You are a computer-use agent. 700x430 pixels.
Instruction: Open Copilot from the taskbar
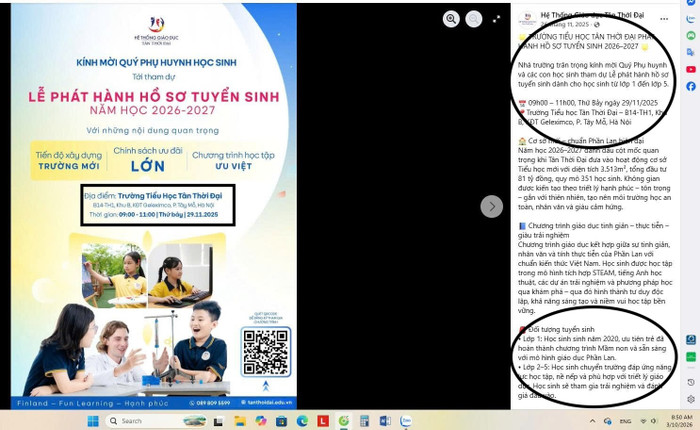click(x=261, y=421)
